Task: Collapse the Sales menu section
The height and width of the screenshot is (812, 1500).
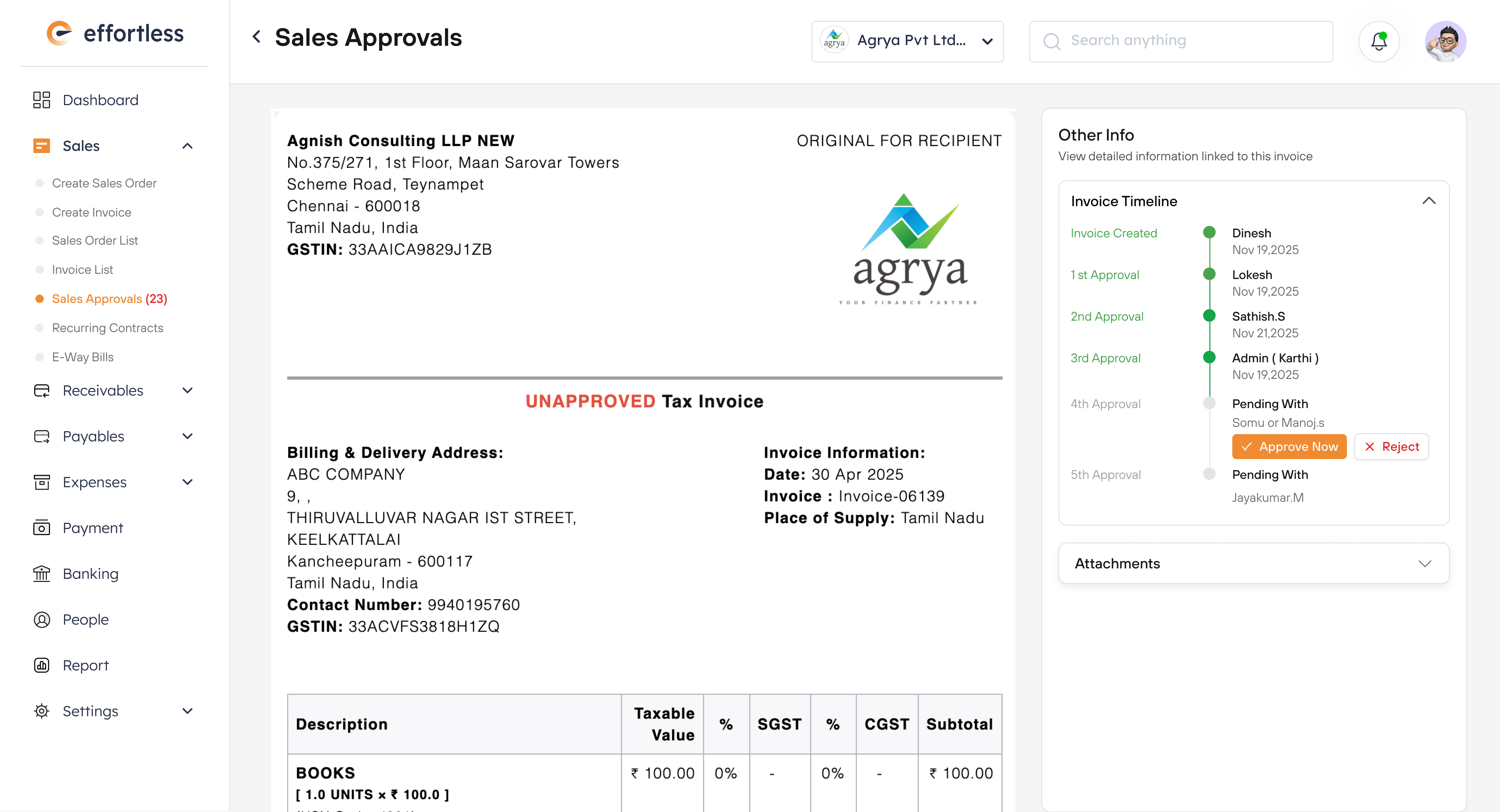Action: (x=187, y=146)
